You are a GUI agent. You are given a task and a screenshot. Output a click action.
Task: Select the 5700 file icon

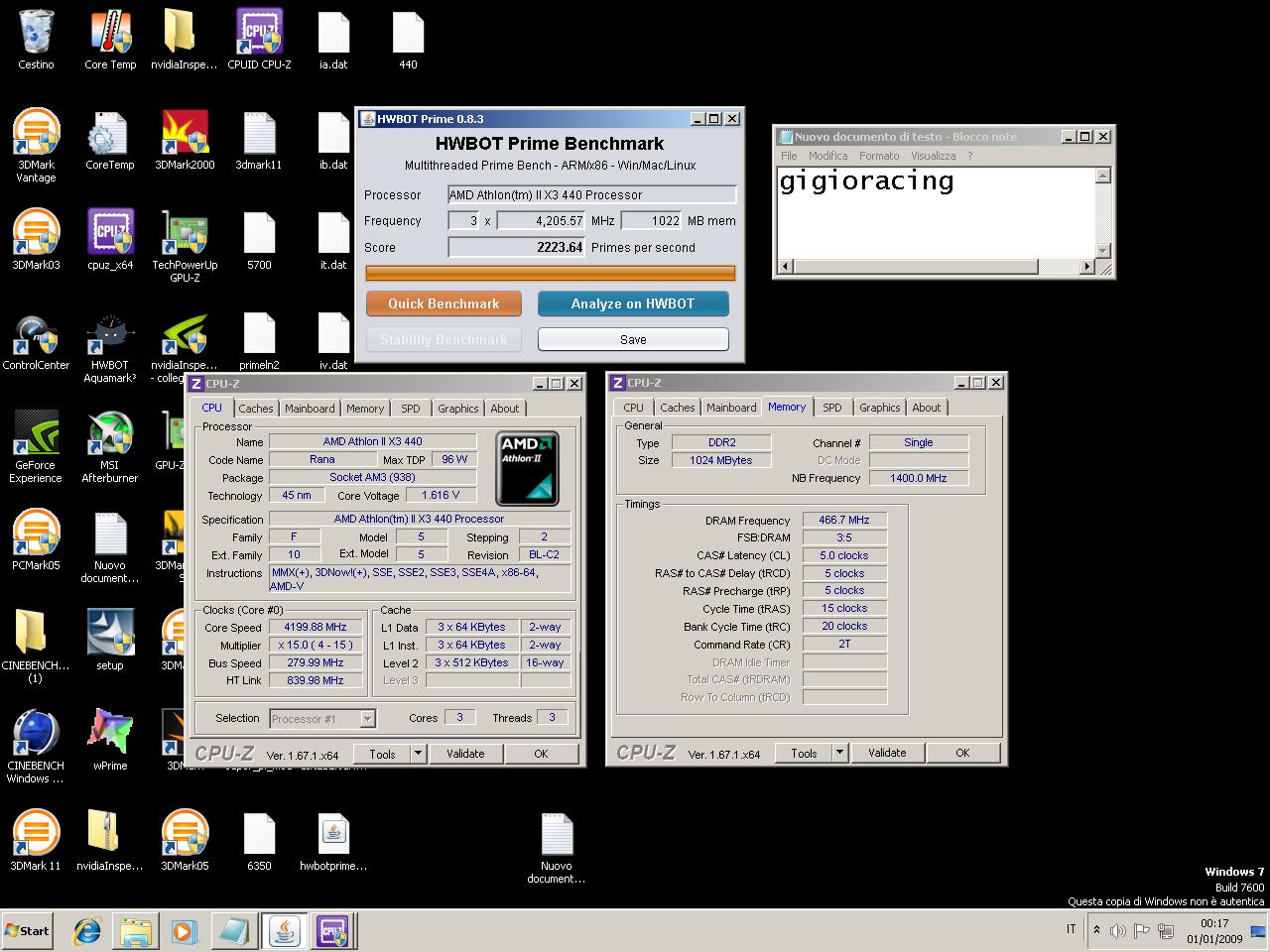pyautogui.click(x=259, y=240)
